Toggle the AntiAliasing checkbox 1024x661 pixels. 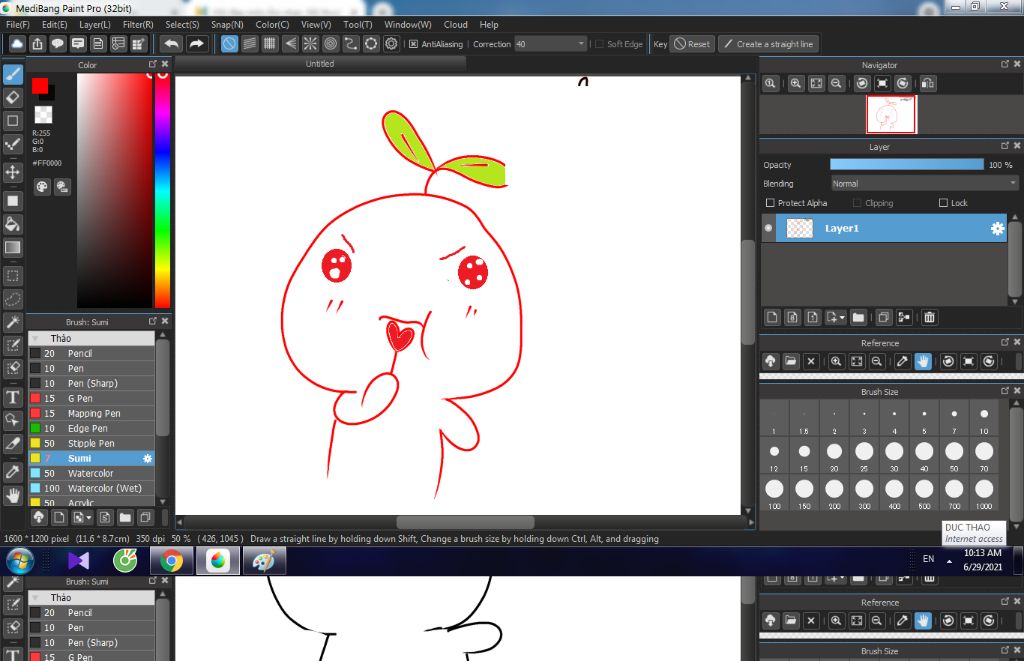click(413, 44)
